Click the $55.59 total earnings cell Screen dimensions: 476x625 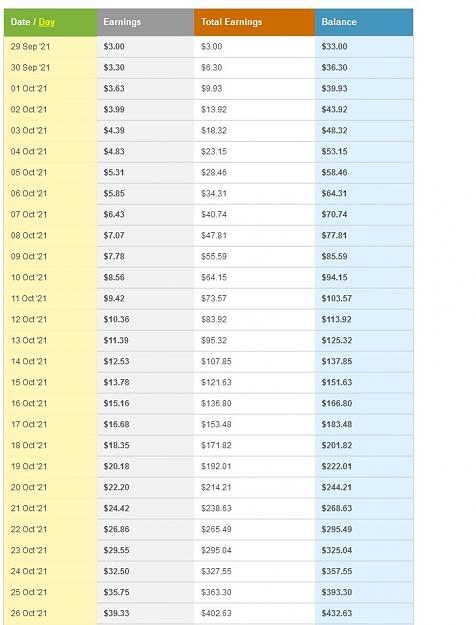click(x=254, y=257)
